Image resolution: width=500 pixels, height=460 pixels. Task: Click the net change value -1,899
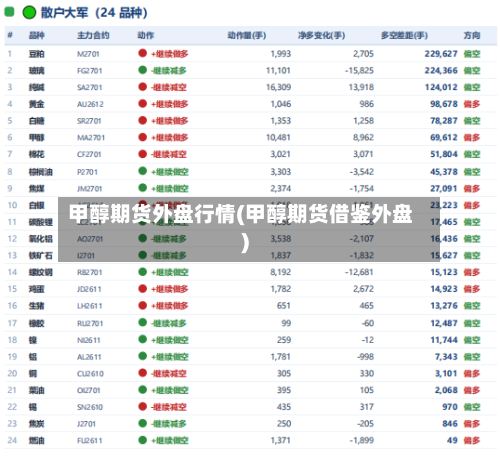(361, 440)
